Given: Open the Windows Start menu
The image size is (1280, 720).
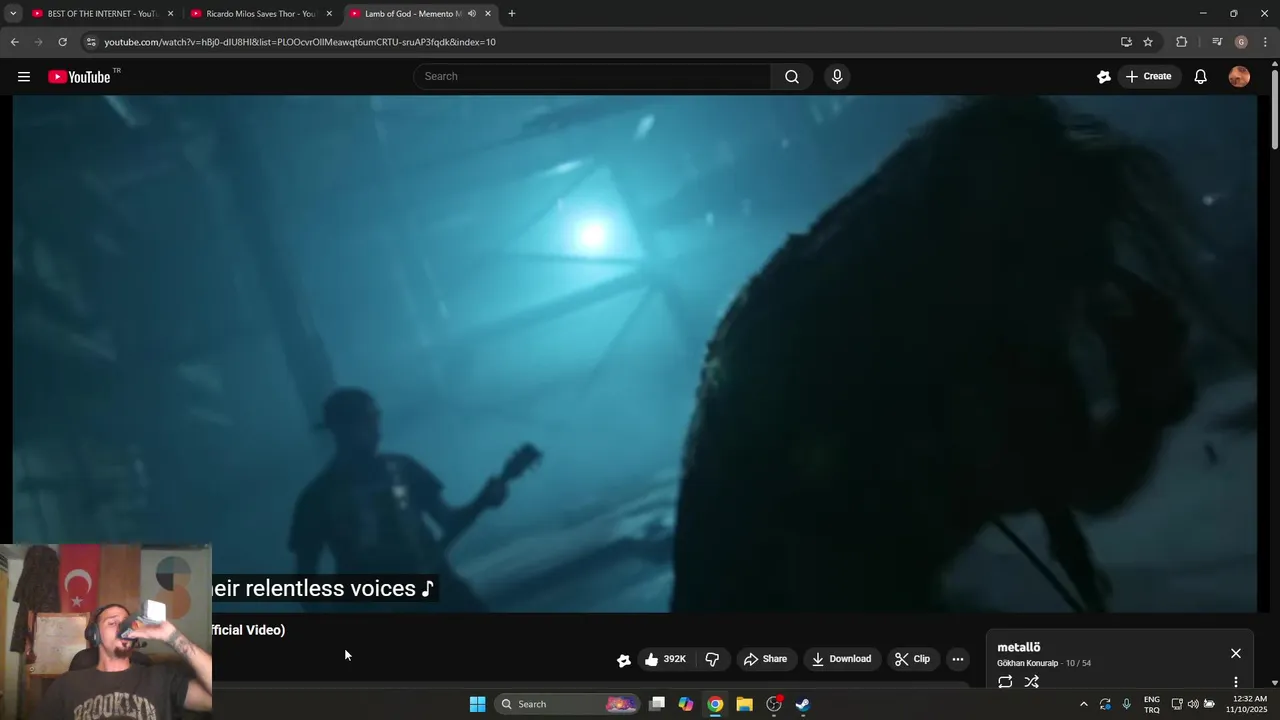Looking at the screenshot, I should (478, 704).
